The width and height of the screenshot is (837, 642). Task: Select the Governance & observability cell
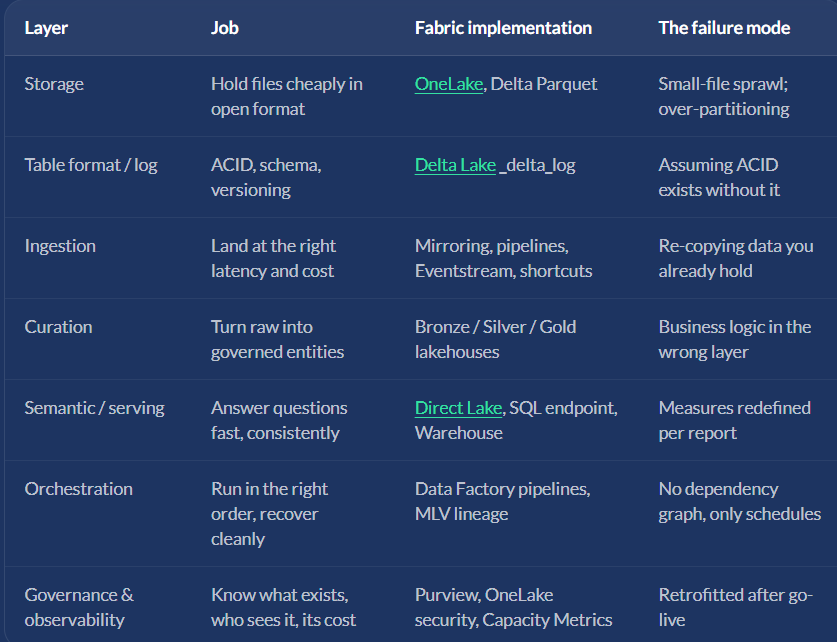79,607
